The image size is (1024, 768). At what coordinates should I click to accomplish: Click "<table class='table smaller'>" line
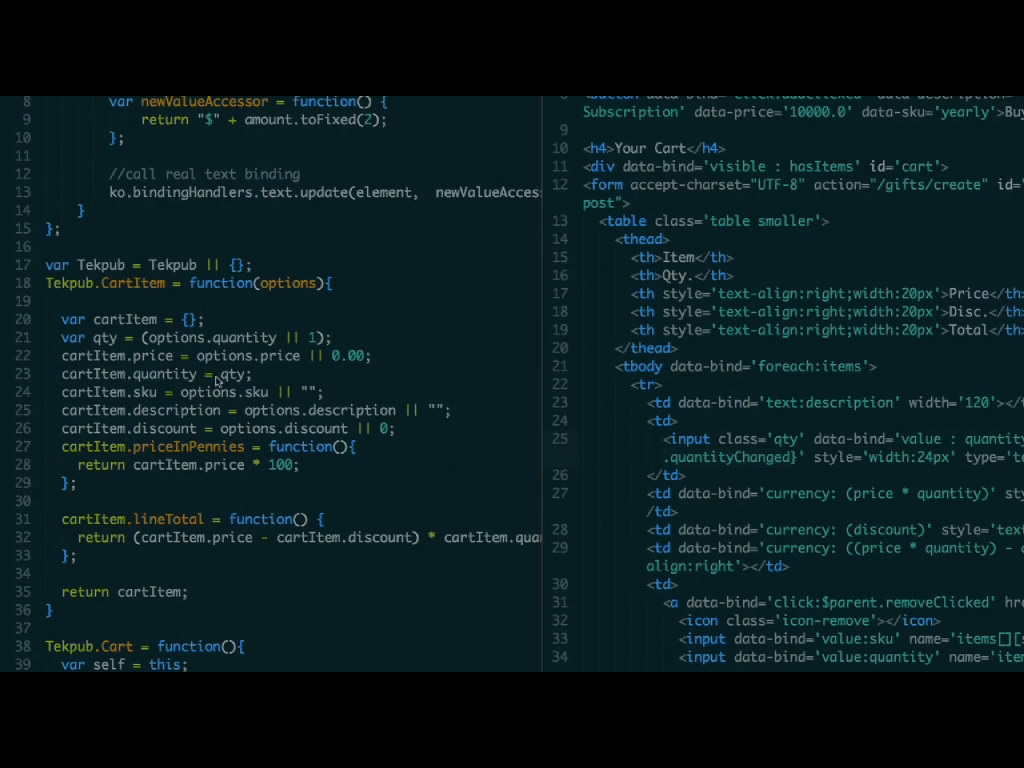pyautogui.click(x=714, y=221)
